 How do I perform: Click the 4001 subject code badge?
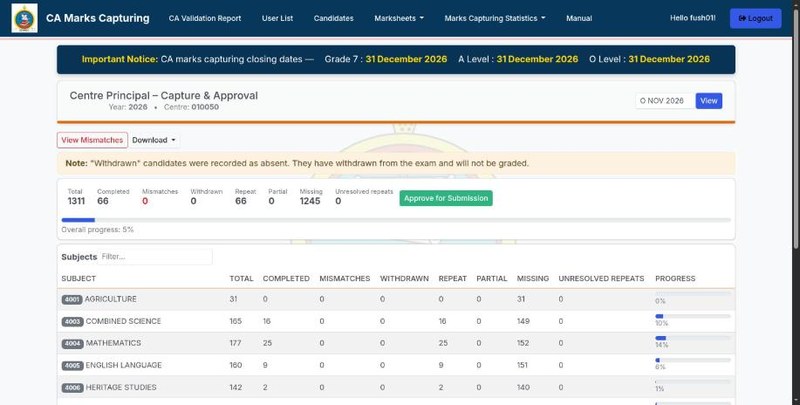72,299
